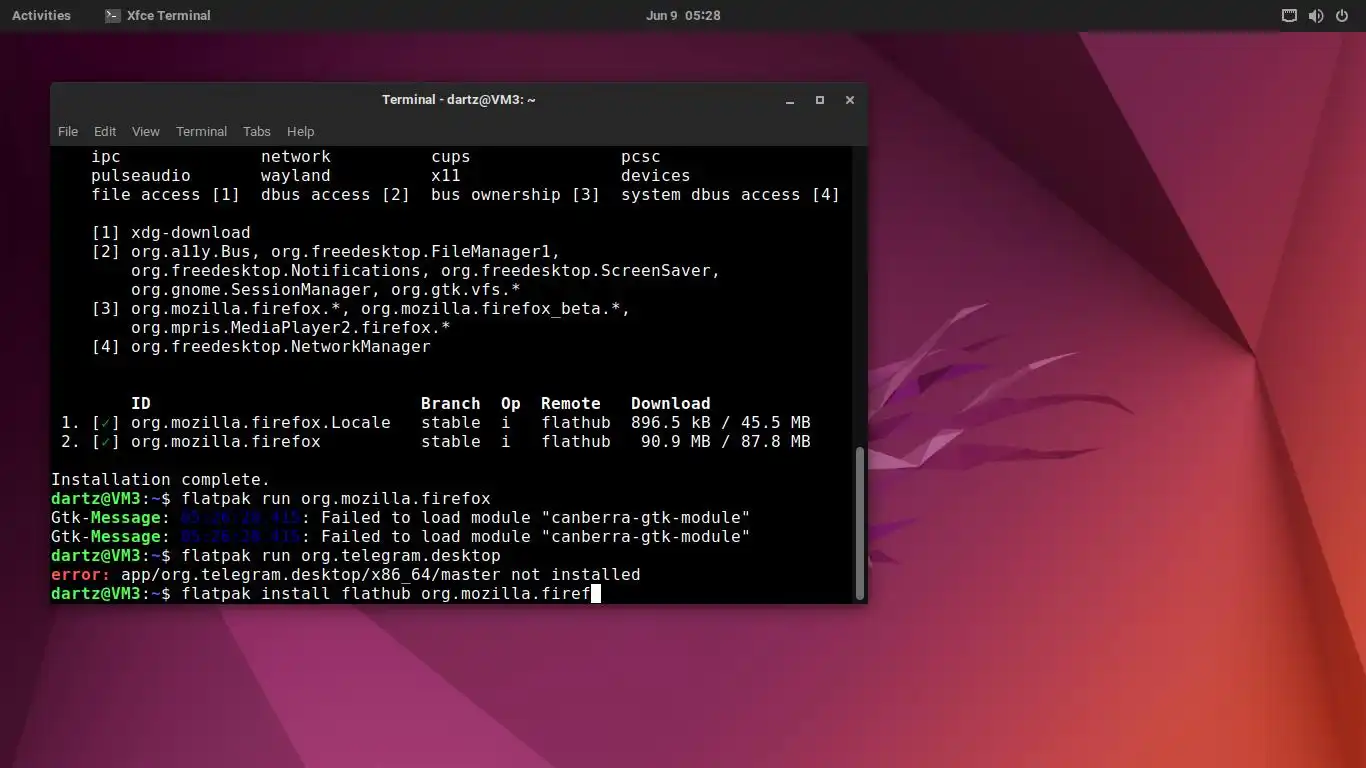Click 'bus ownership [3]' text
Image resolution: width=1366 pixels, height=768 pixels.
[516, 195]
